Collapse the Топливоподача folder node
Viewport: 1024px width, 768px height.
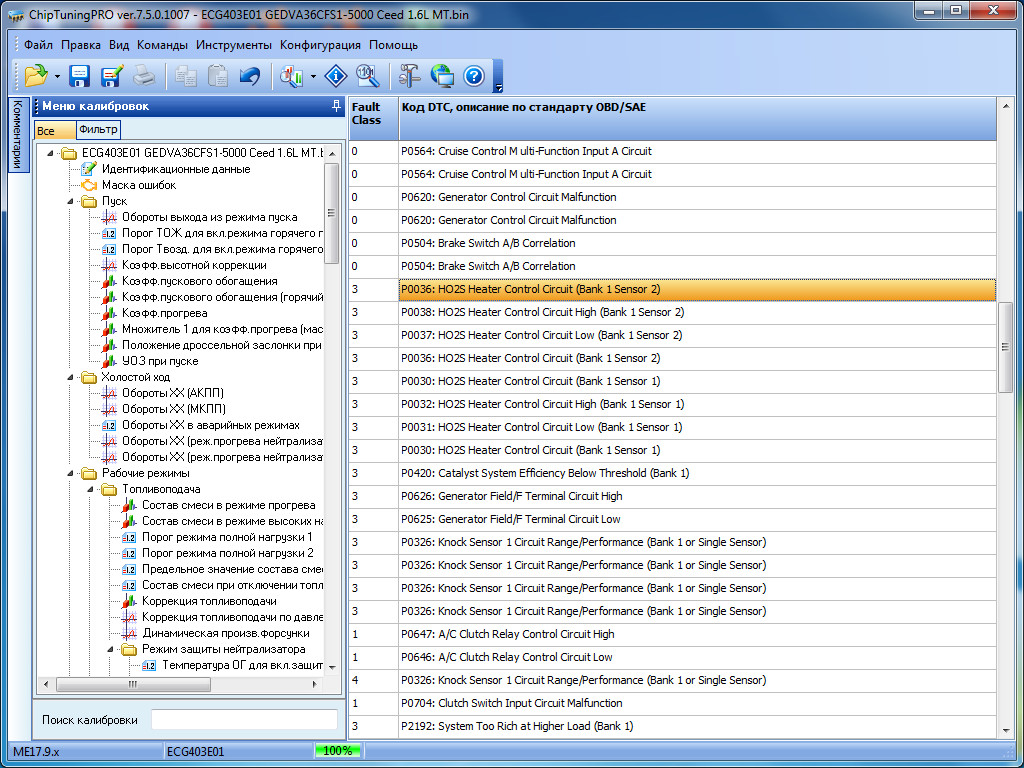point(90,489)
